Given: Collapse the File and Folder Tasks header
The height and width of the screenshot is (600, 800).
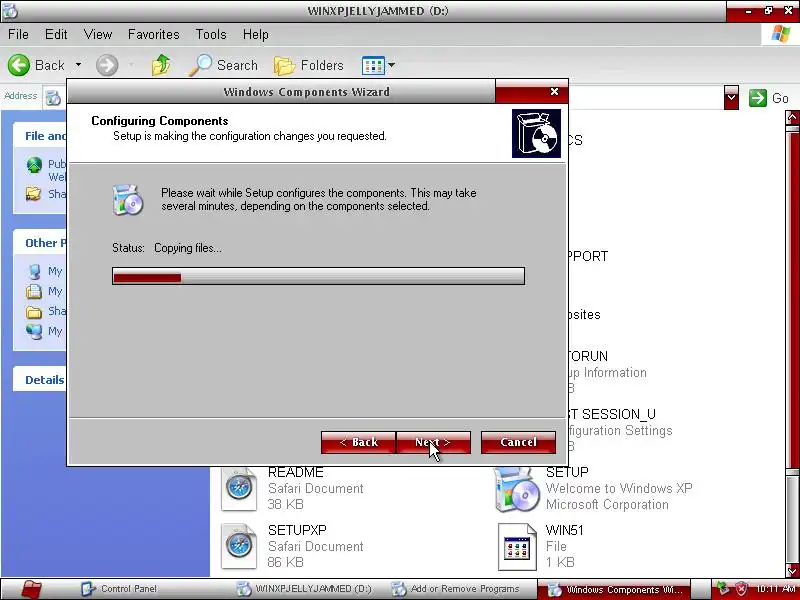Looking at the screenshot, I should pos(40,136).
